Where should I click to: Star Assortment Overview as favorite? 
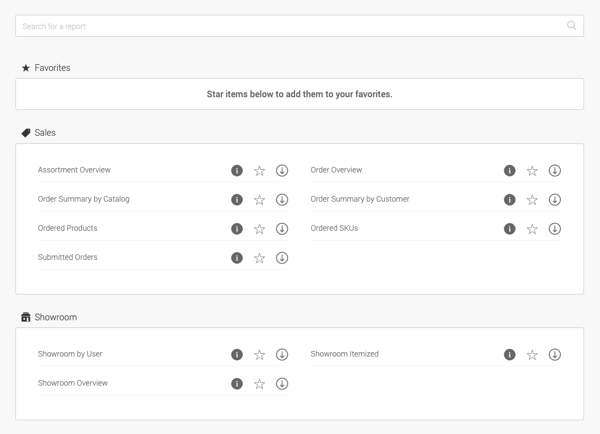click(259, 170)
